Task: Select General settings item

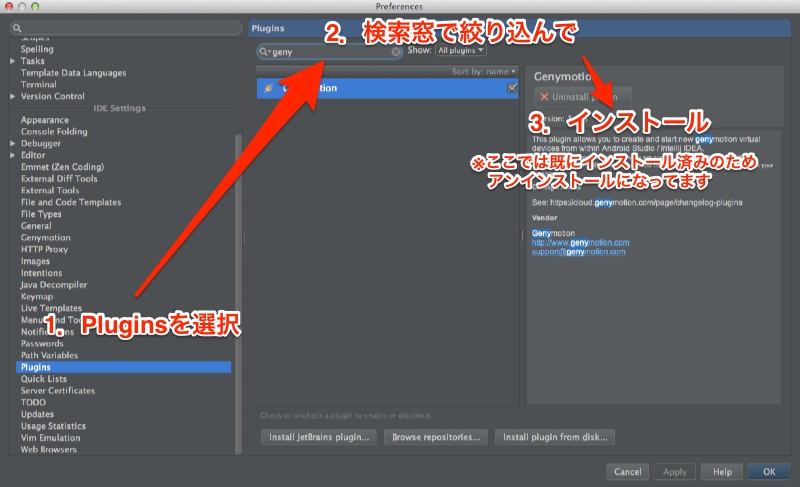Action: [36, 226]
